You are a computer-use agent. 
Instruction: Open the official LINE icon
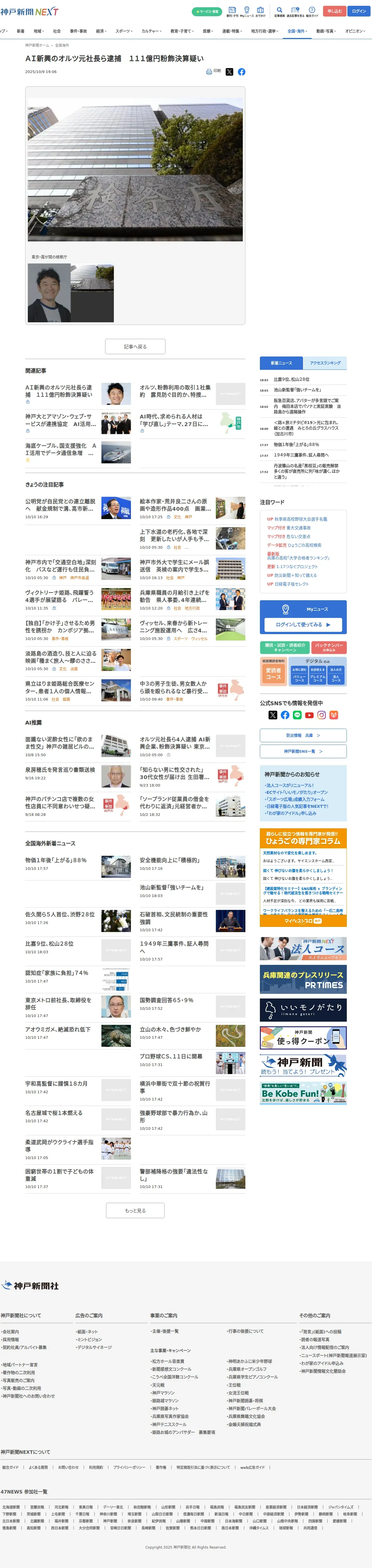pyautogui.click(x=297, y=715)
